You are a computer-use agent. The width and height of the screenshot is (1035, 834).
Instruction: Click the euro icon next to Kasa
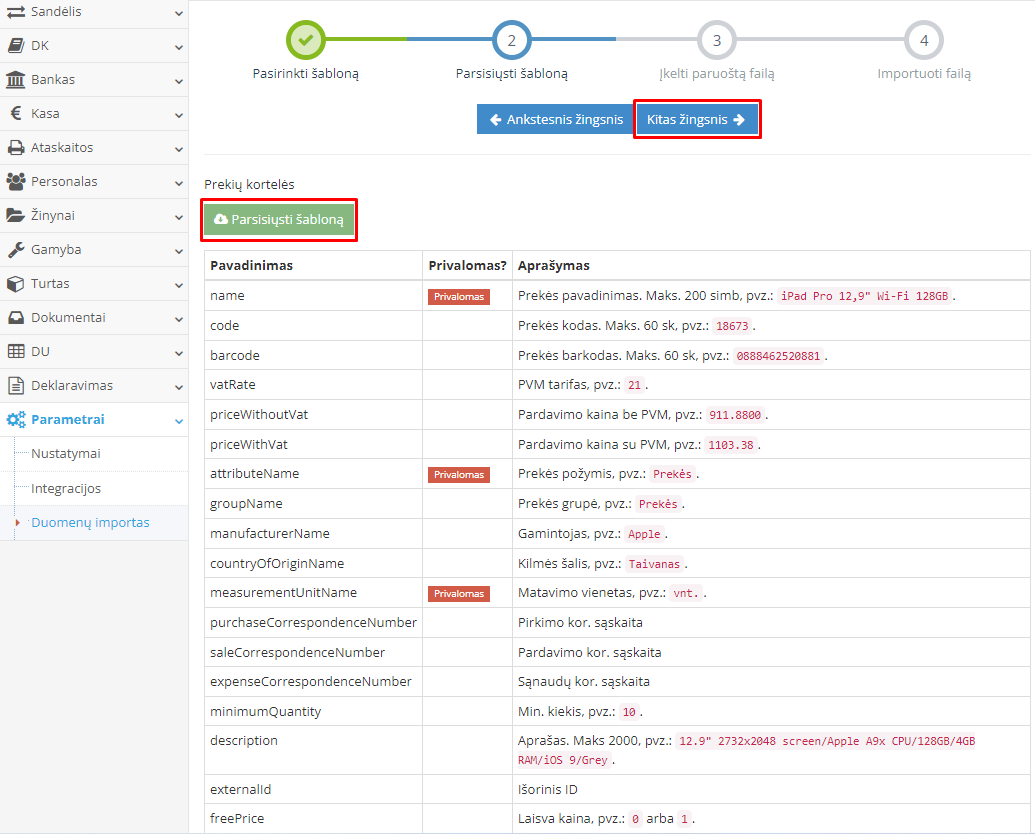[16, 114]
